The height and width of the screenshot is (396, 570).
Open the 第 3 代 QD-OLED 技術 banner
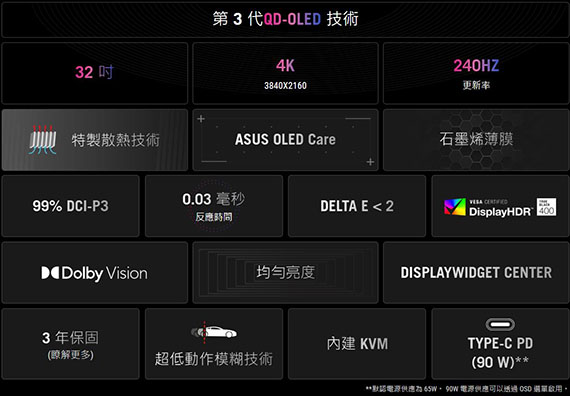point(285,20)
